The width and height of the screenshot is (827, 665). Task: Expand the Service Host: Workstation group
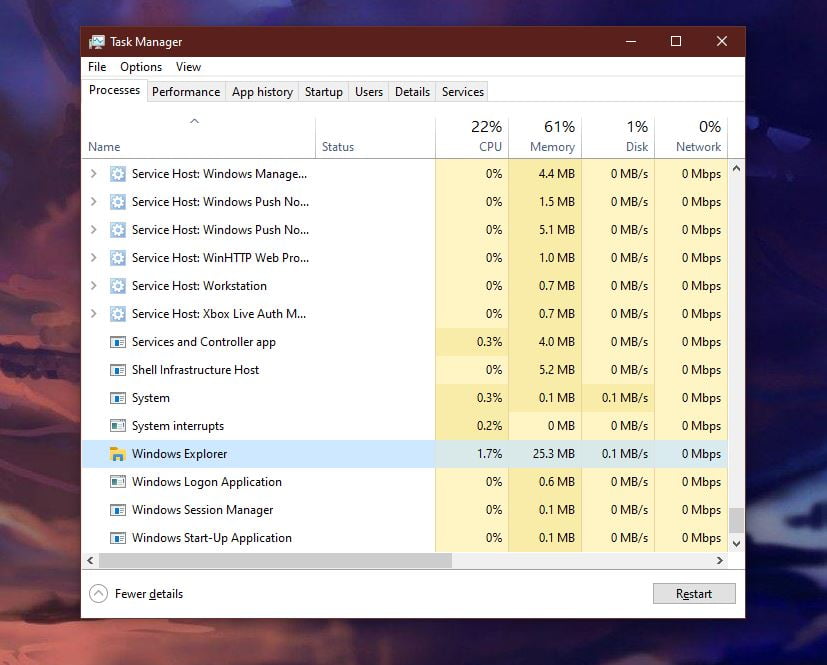pyautogui.click(x=93, y=285)
